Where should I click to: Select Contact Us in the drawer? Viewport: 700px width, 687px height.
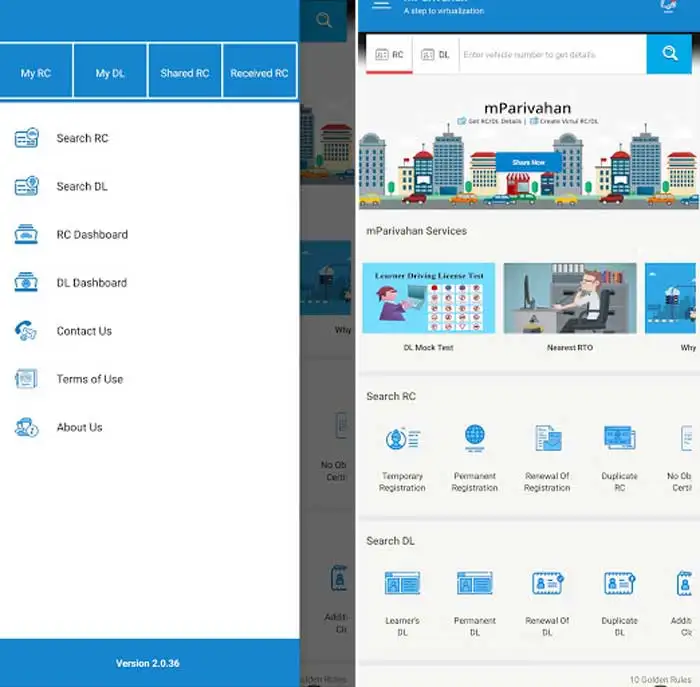[84, 331]
